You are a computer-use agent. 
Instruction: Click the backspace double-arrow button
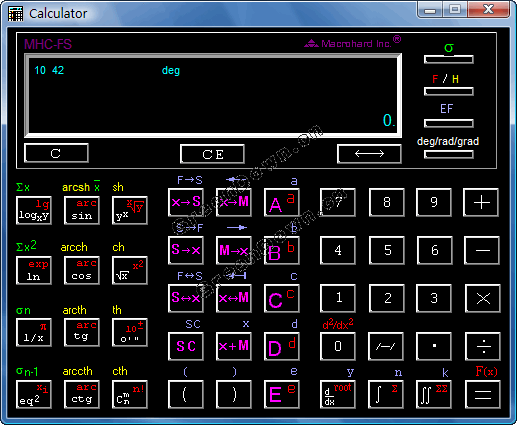369,154
